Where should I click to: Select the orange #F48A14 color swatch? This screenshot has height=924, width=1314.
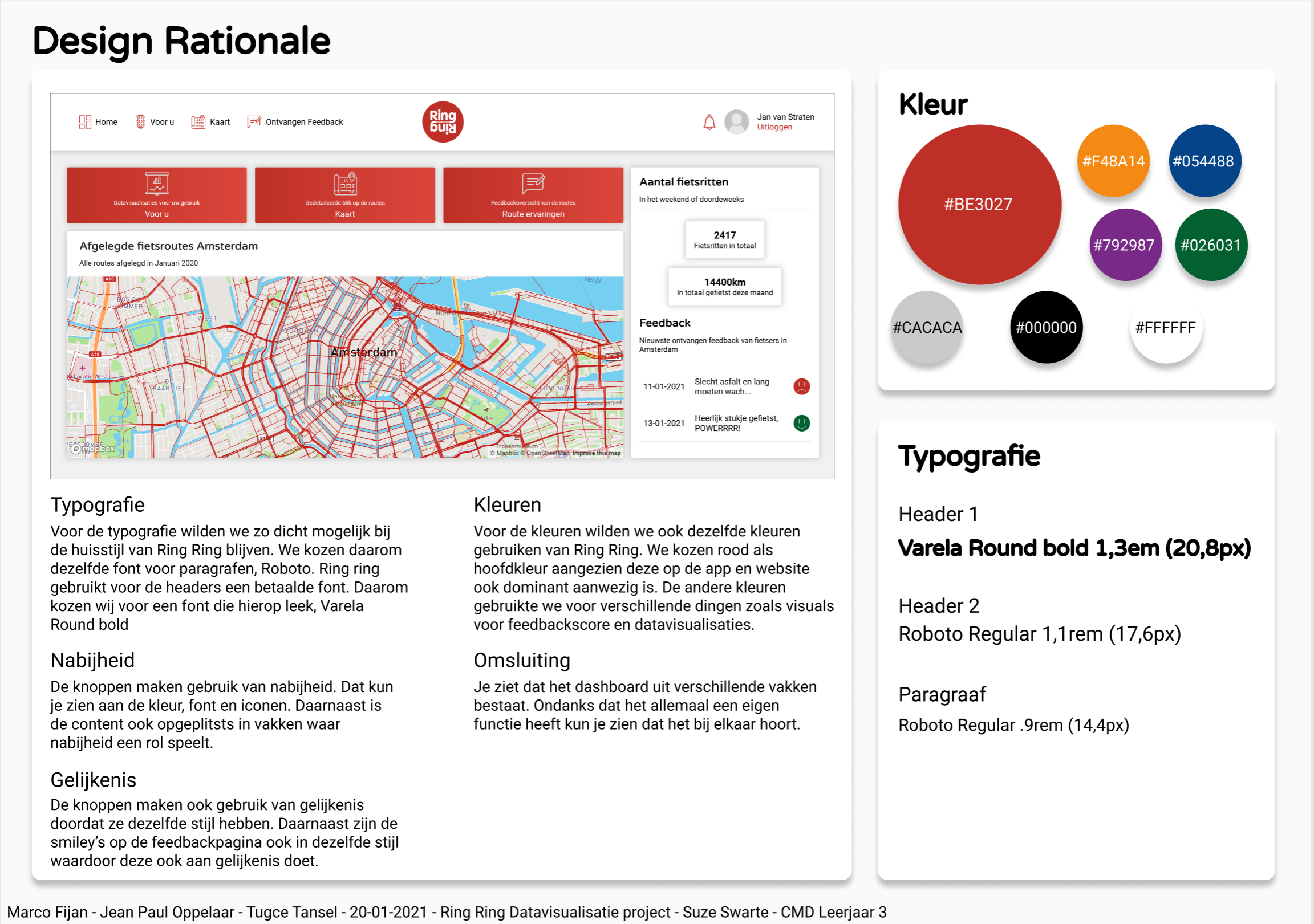1113,161
